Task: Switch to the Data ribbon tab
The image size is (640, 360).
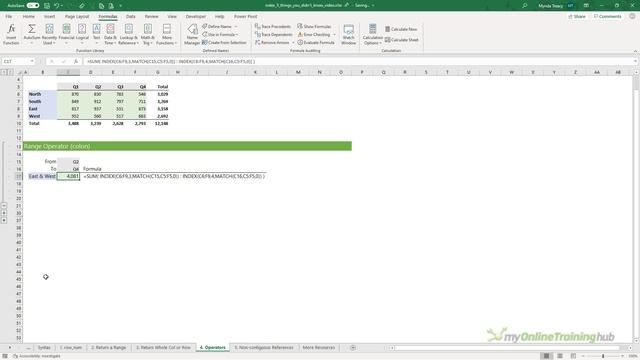Action: point(131,16)
